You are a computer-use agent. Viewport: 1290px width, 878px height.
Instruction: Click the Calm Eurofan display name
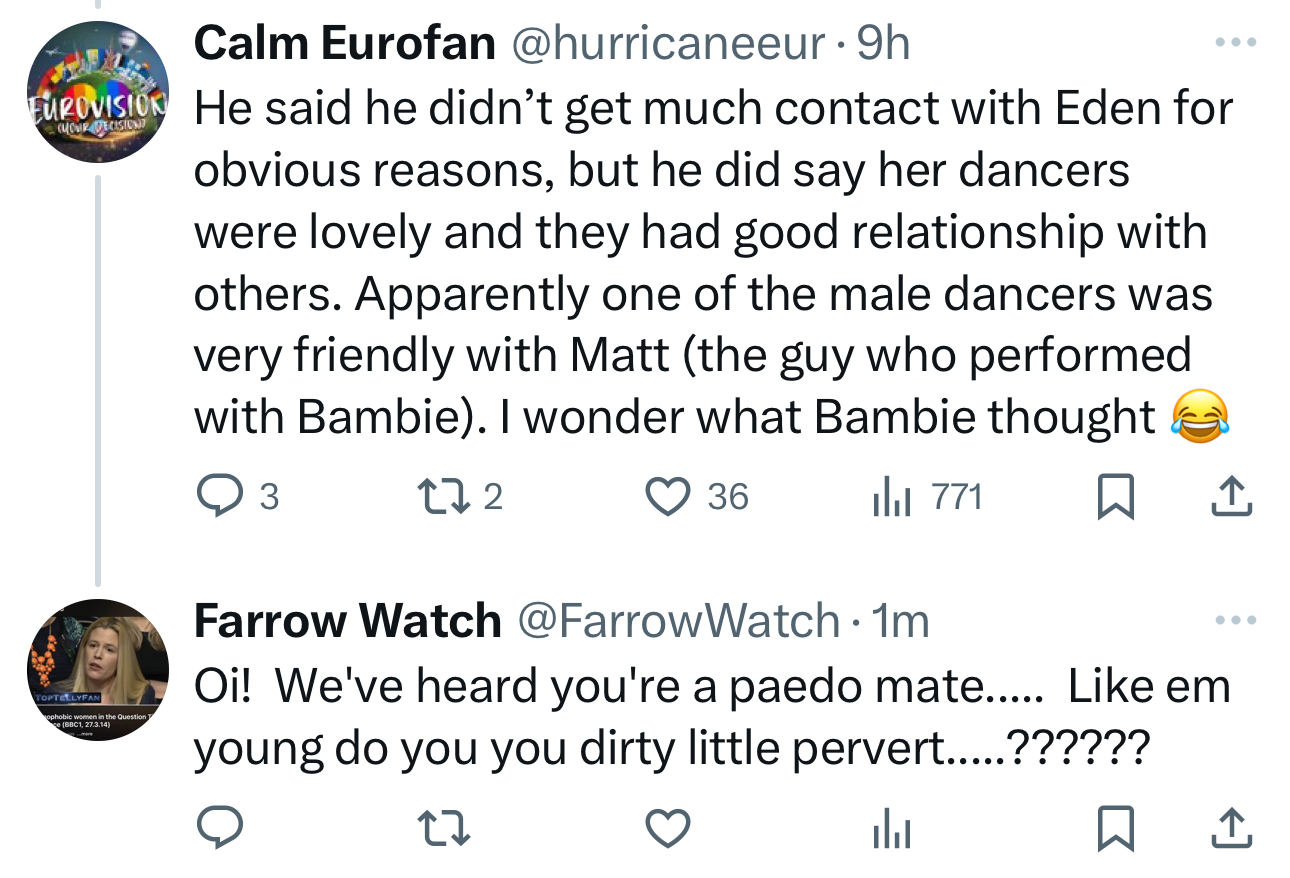(344, 44)
